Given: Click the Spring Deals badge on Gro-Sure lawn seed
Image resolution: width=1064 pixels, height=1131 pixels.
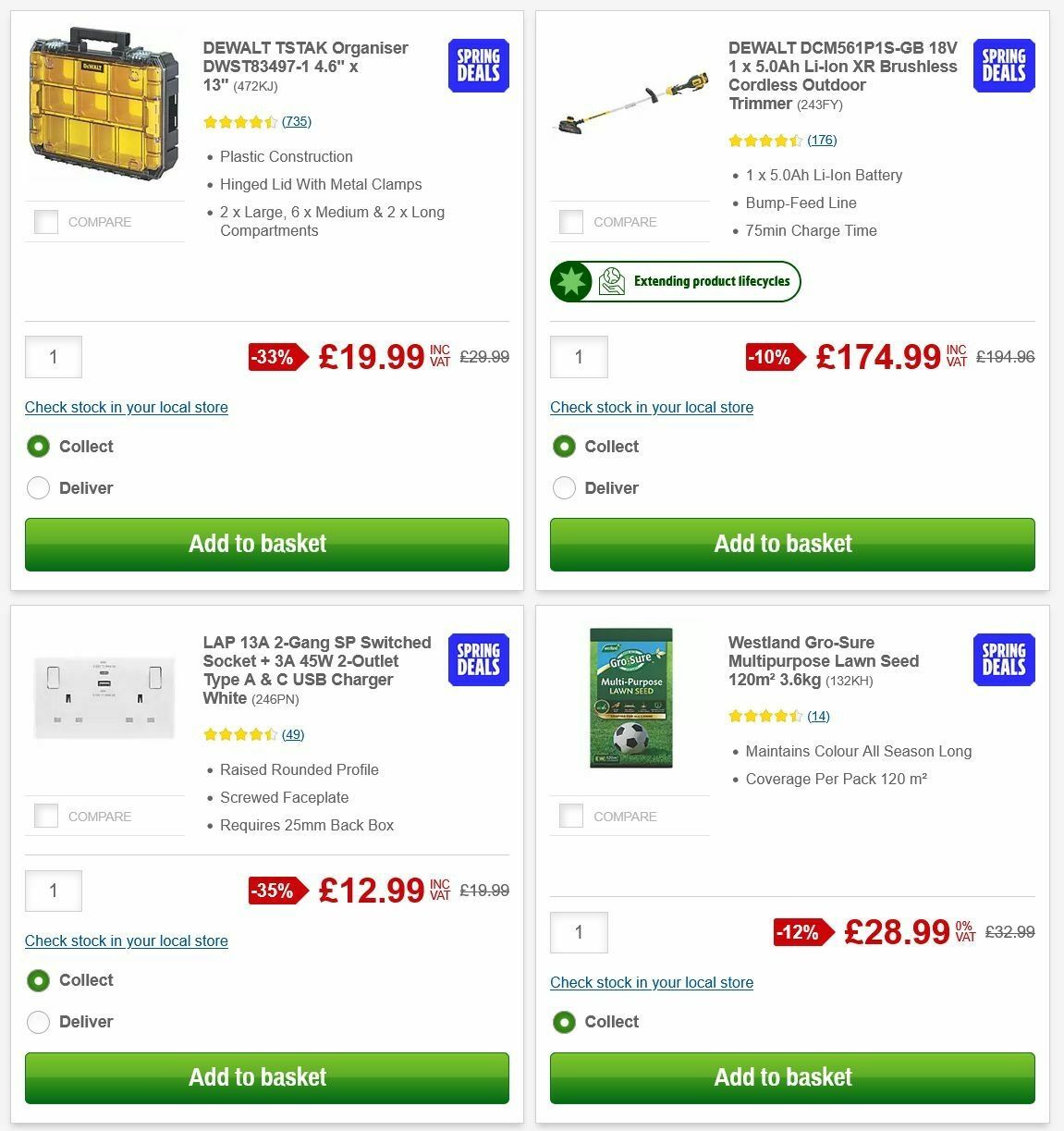Looking at the screenshot, I should [1003, 659].
